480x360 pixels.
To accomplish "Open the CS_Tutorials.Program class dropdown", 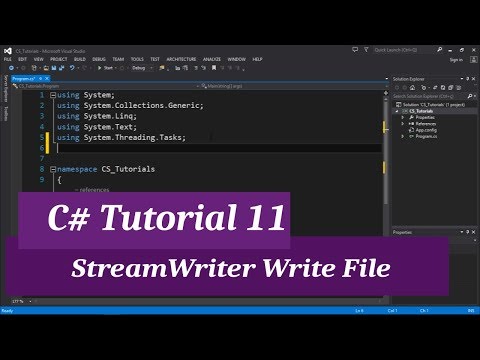I will click(x=105, y=86).
